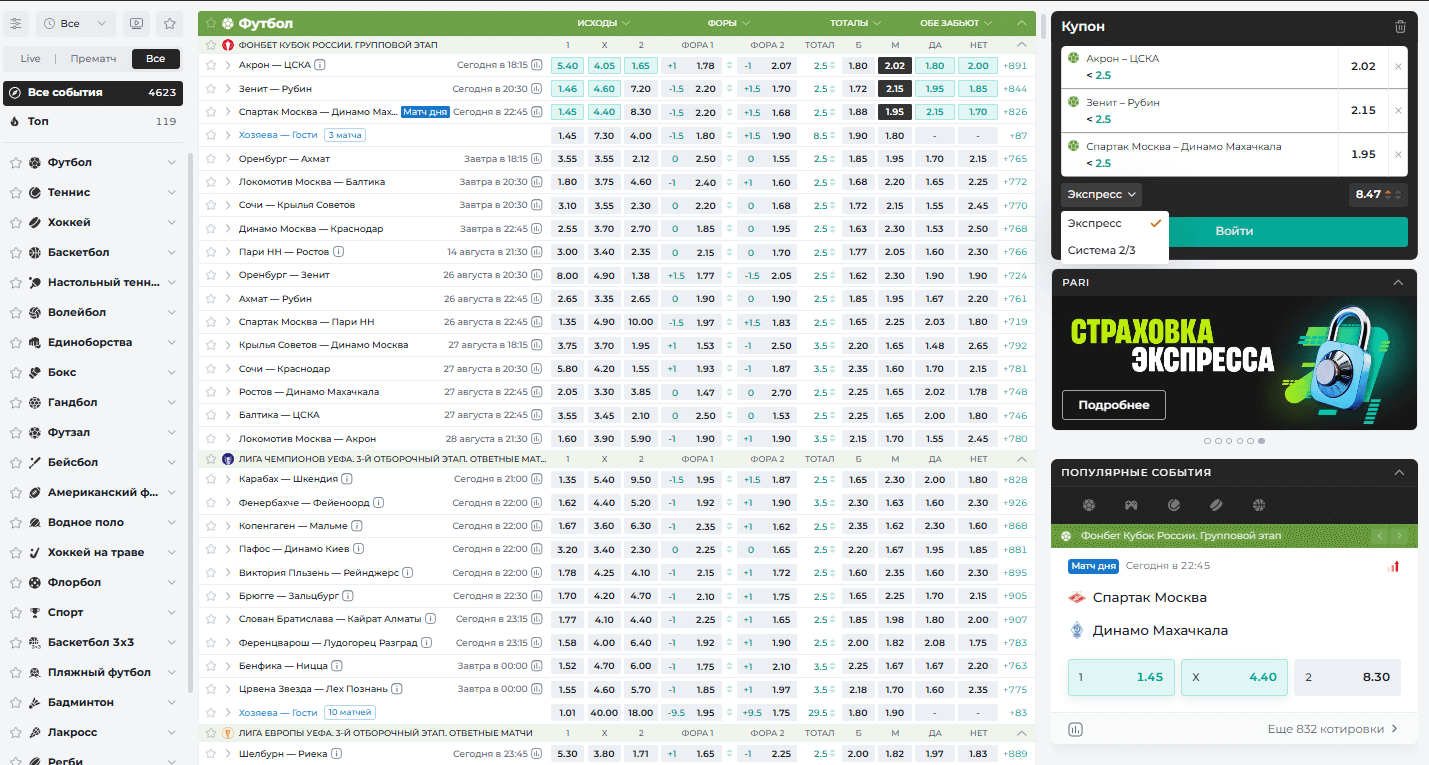Viewport: 1429px width, 765px height.
Task: Select the tennis icon in popular events
Action: (x=1174, y=505)
